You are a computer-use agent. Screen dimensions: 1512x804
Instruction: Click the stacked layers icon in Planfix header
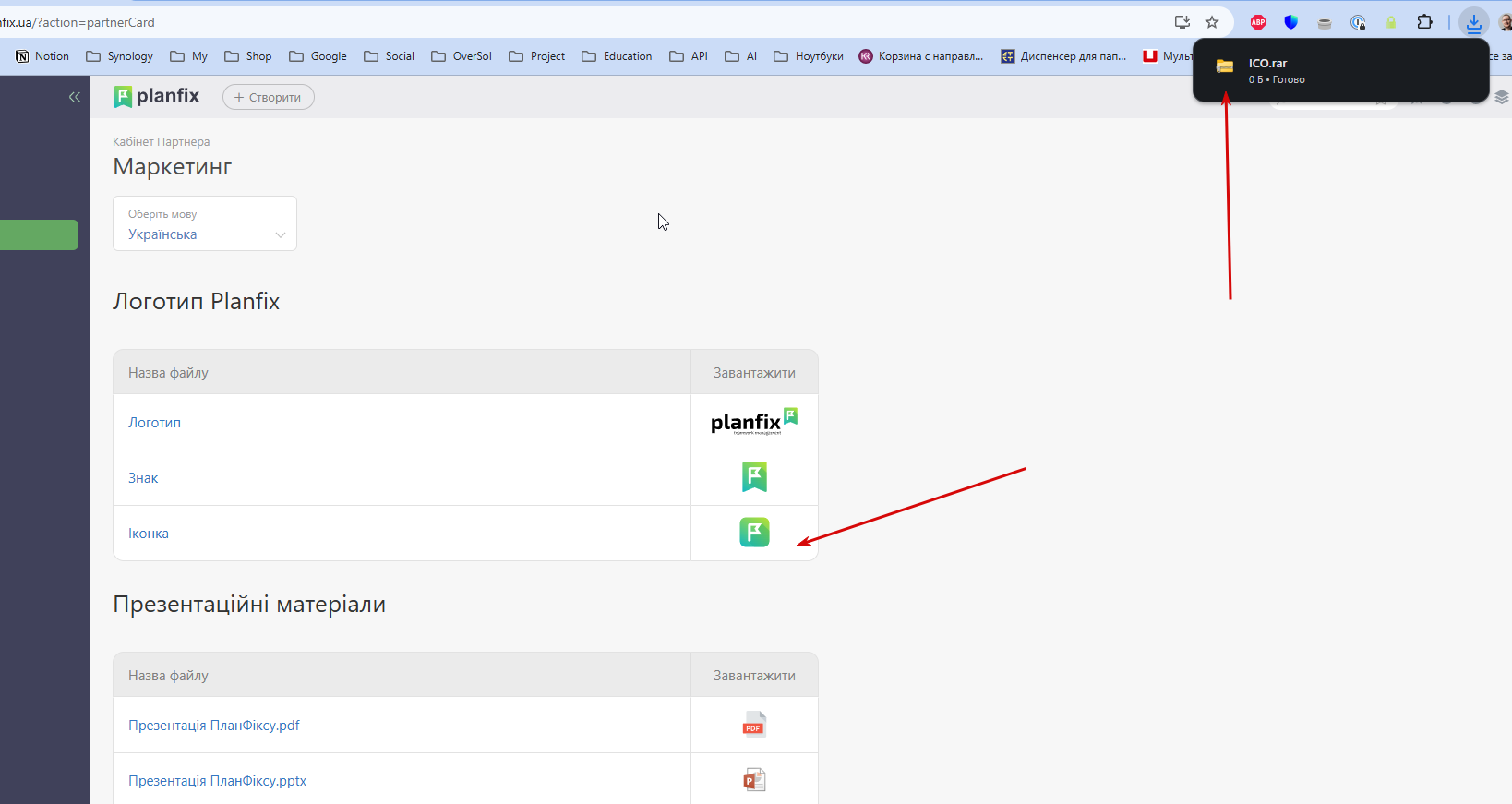pos(1502,97)
